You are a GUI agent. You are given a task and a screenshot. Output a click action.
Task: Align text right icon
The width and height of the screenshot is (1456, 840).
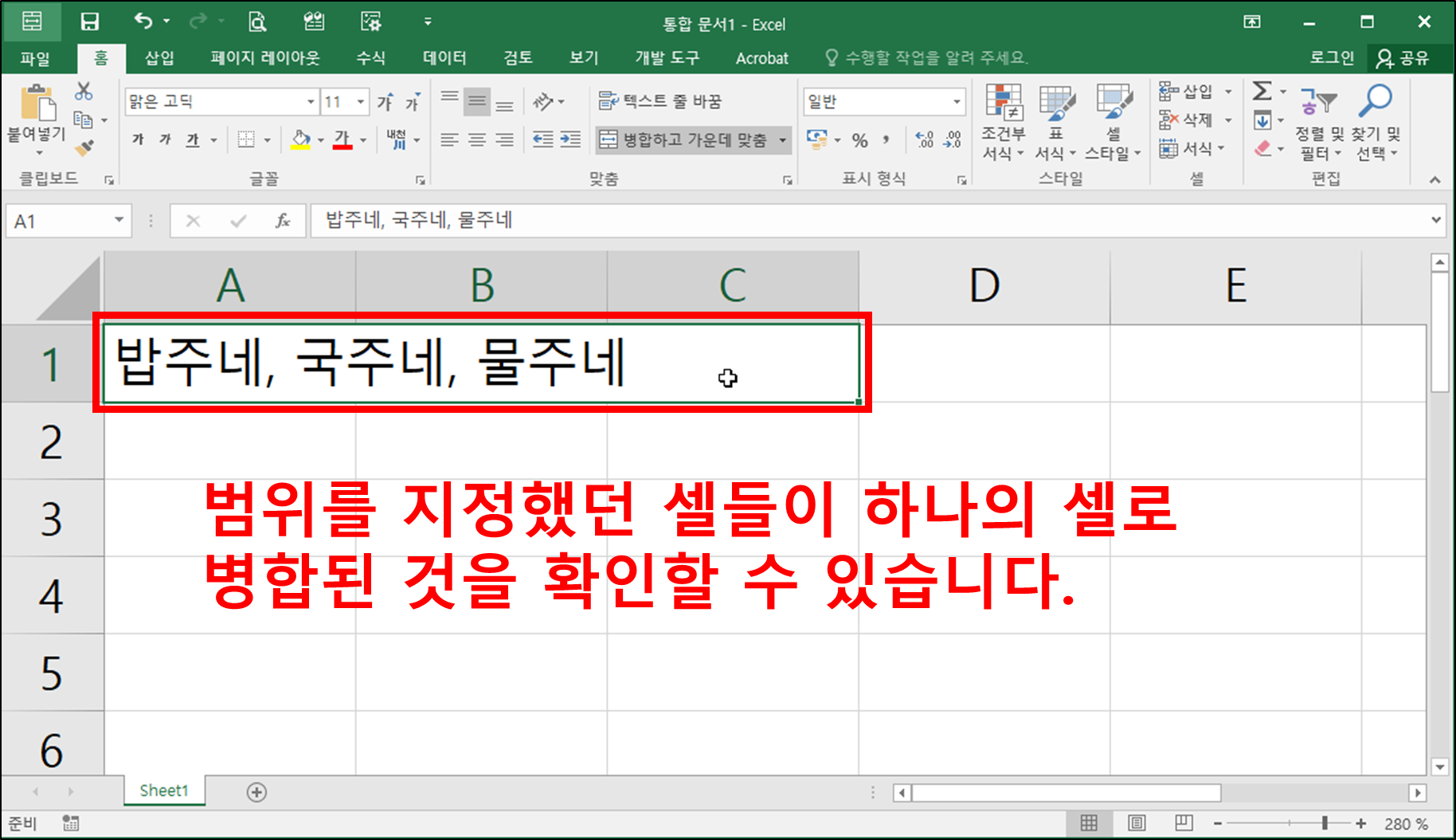point(504,140)
